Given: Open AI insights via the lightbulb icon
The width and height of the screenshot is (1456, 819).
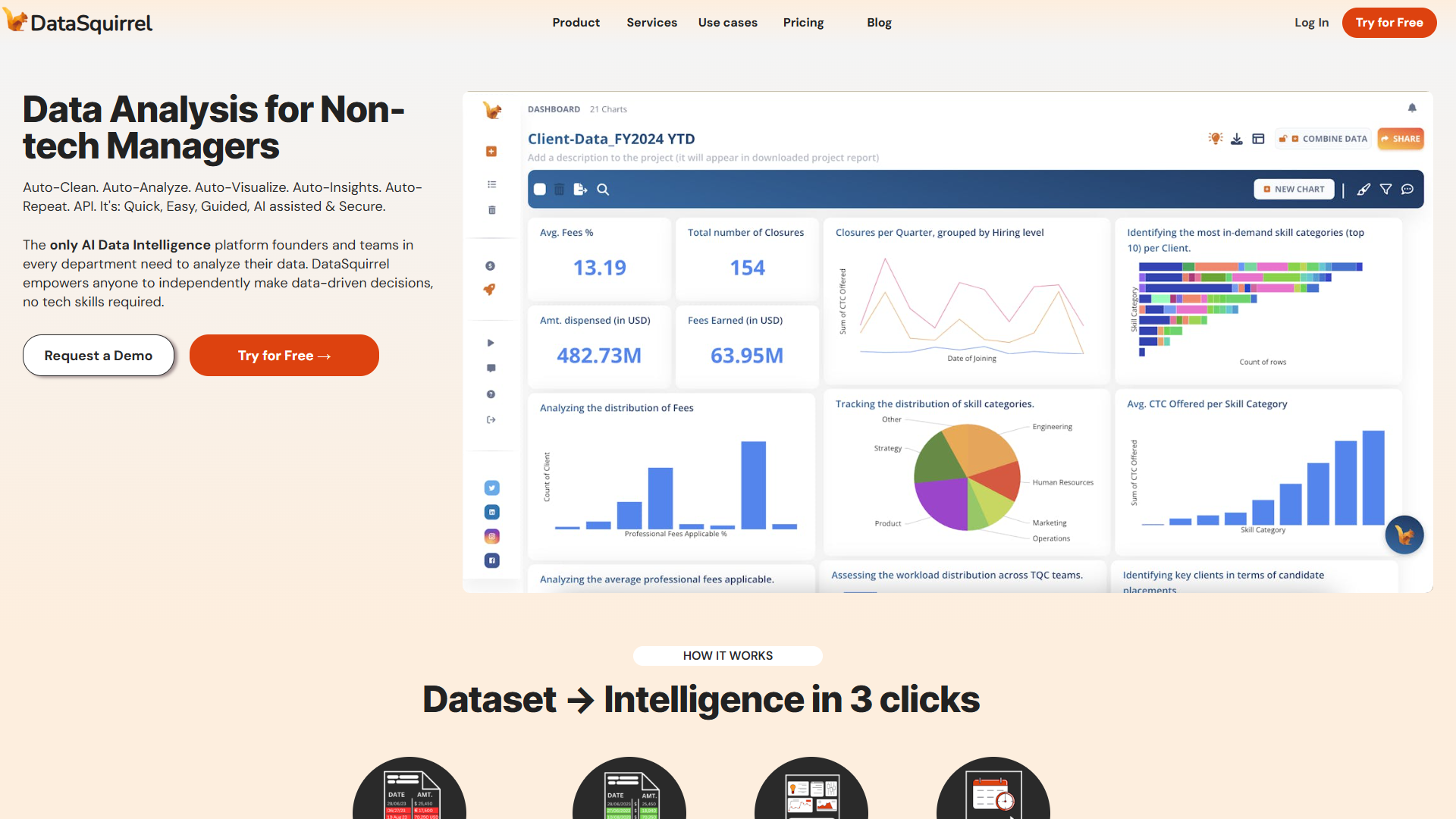Looking at the screenshot, I should (1215, 138).
